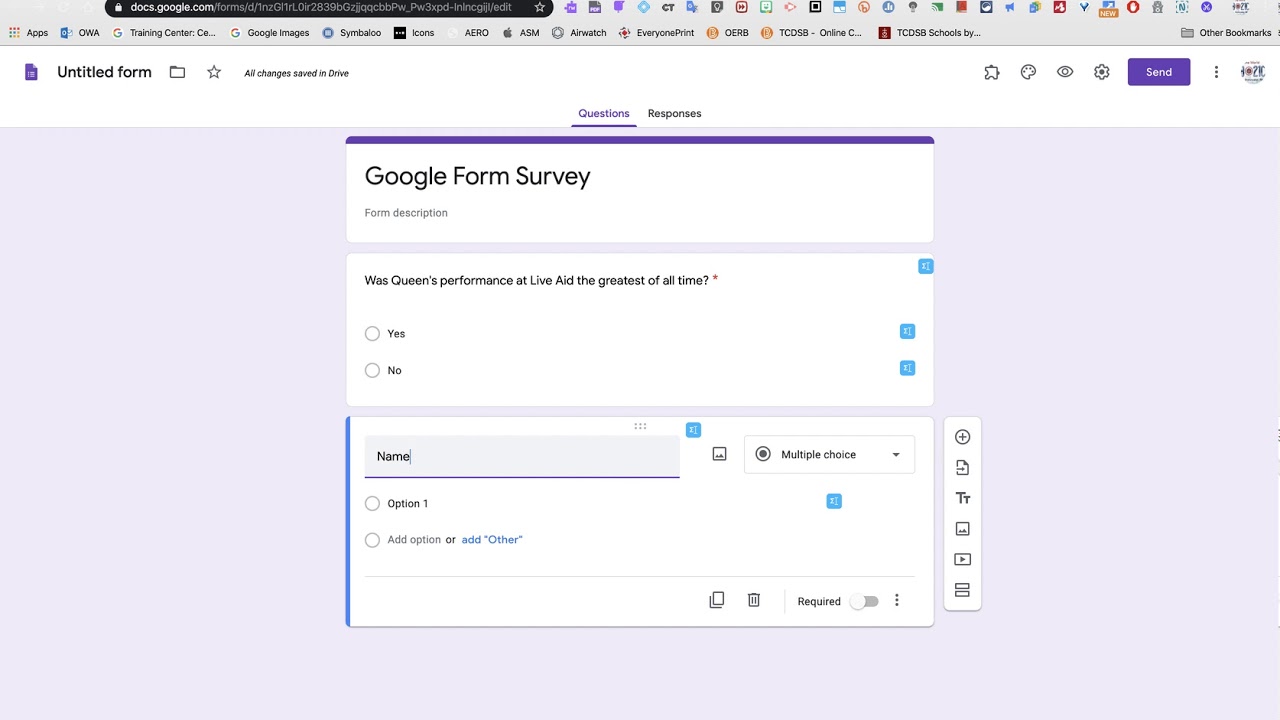
Task: Open the Multiple choice type dropdown
Action: click(x=829, y=455)
